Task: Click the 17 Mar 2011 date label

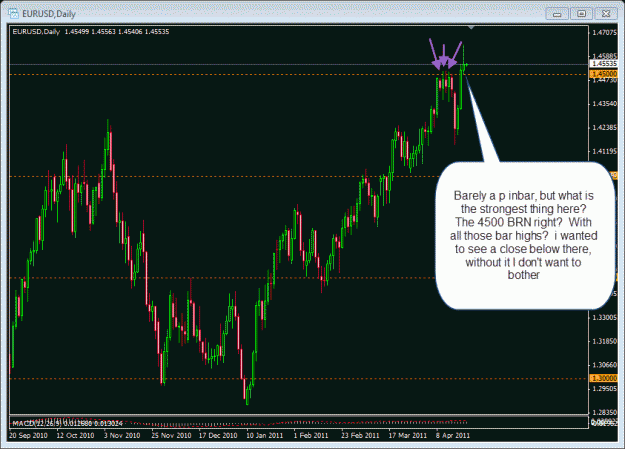Action: point(407,435)
